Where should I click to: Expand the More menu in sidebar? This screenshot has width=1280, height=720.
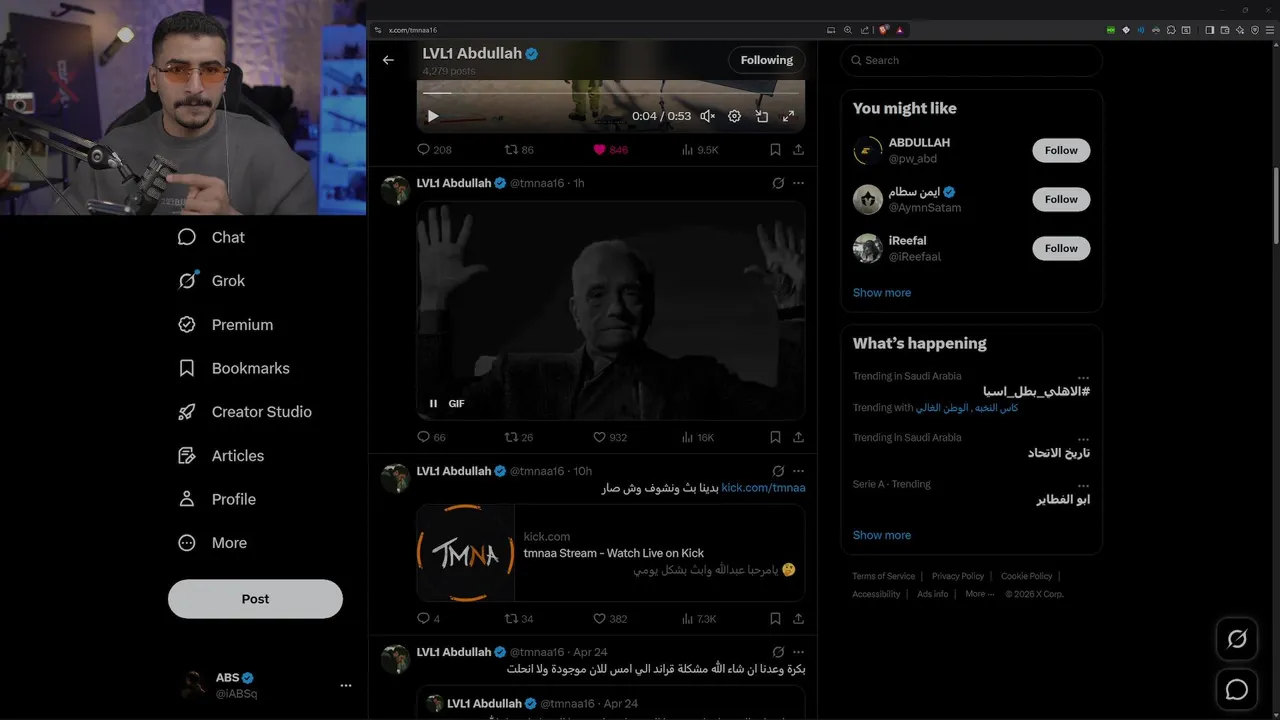pyautogui.click(x=212, y=543)
